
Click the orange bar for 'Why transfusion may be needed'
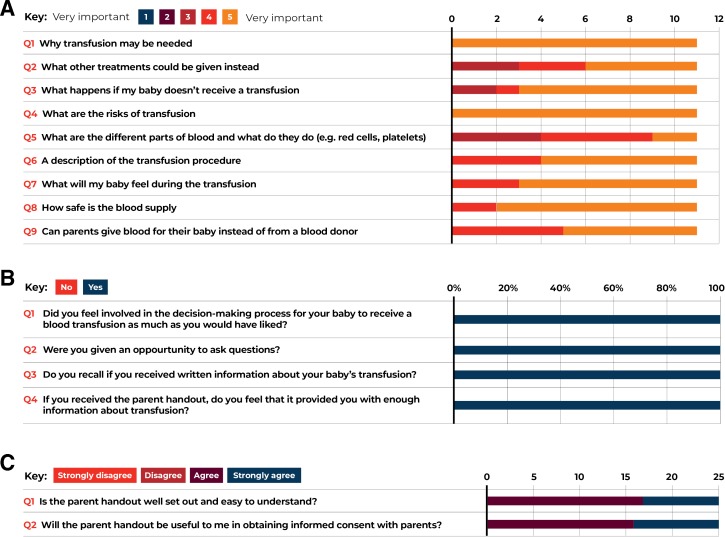(574, 43)
